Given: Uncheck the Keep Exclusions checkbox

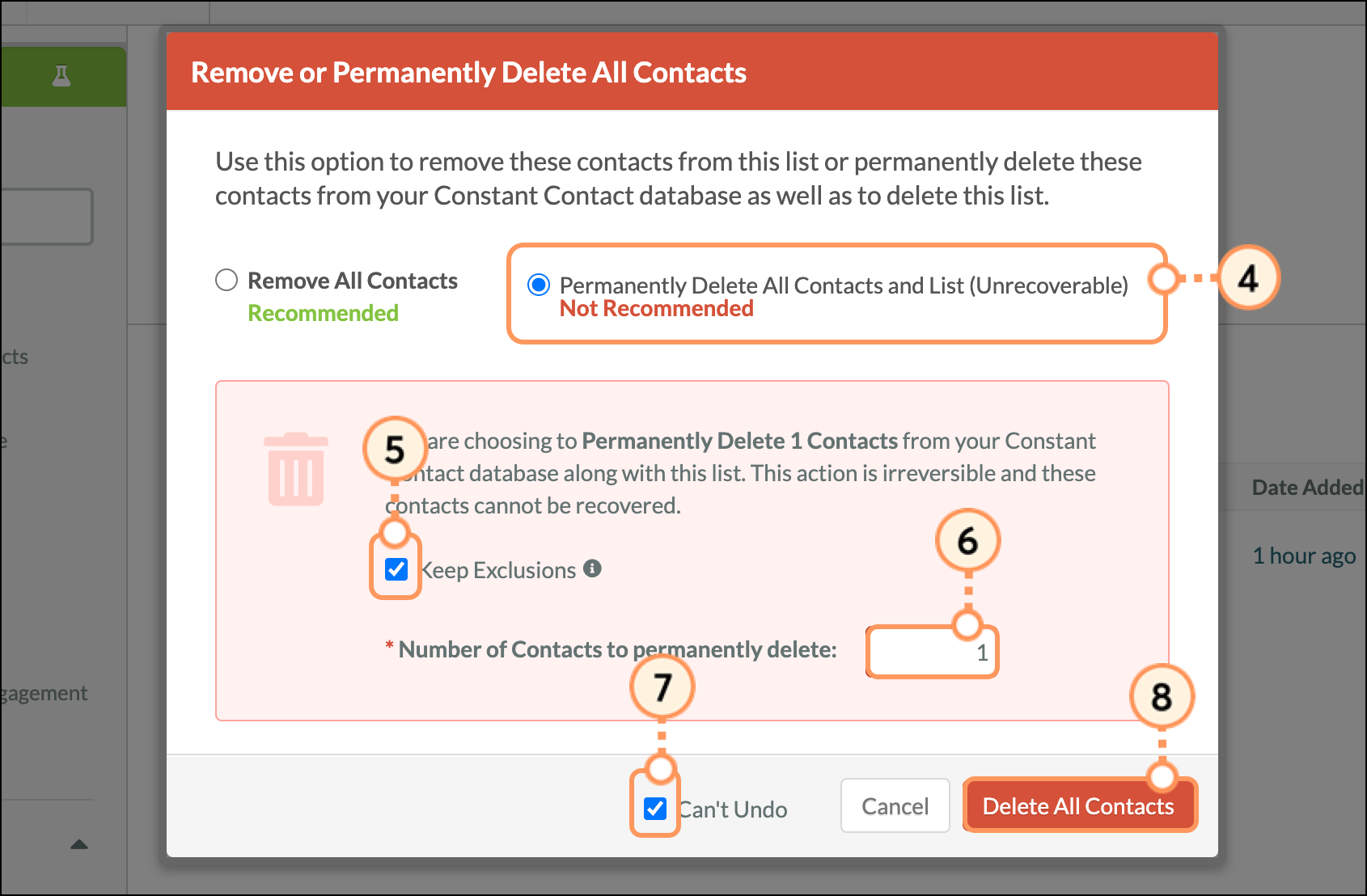Looking at the screenshot, I should pos(396,569).
